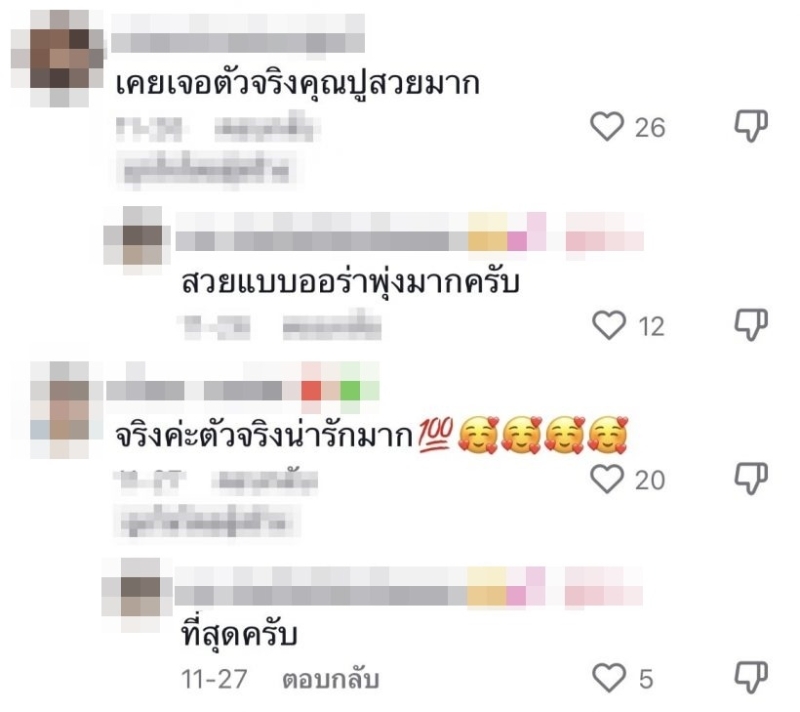
Task: Dislike the comment 'จริงค่ะตัวจริงน่ารักมาก'
Action: click(x=751, y=478)
